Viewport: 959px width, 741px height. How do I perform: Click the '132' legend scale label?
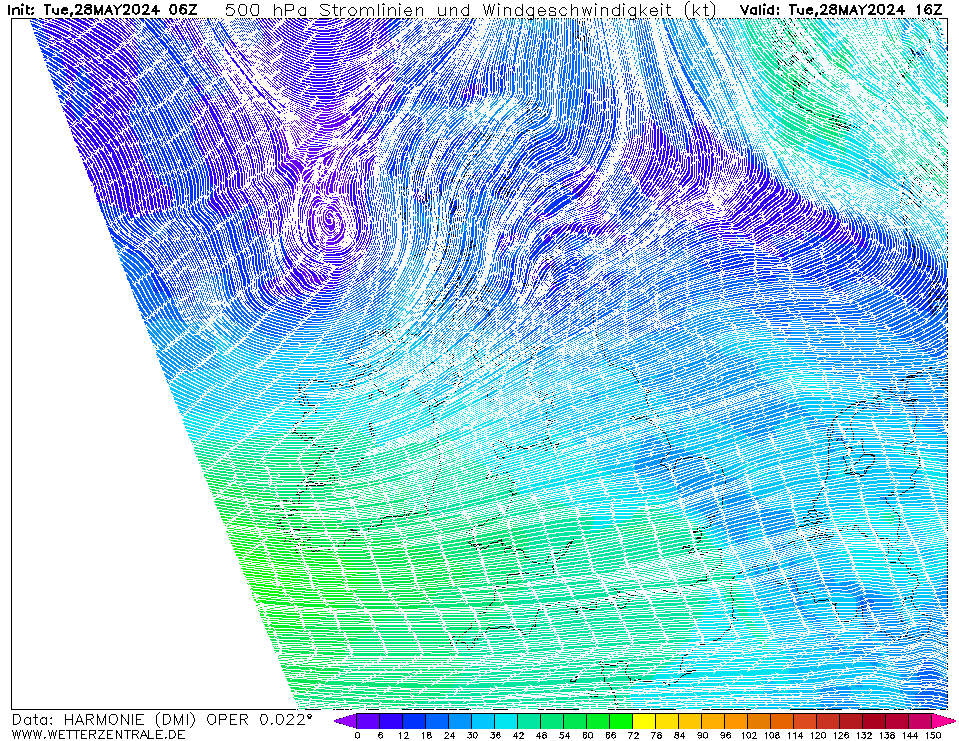click(x=863, y=735)
